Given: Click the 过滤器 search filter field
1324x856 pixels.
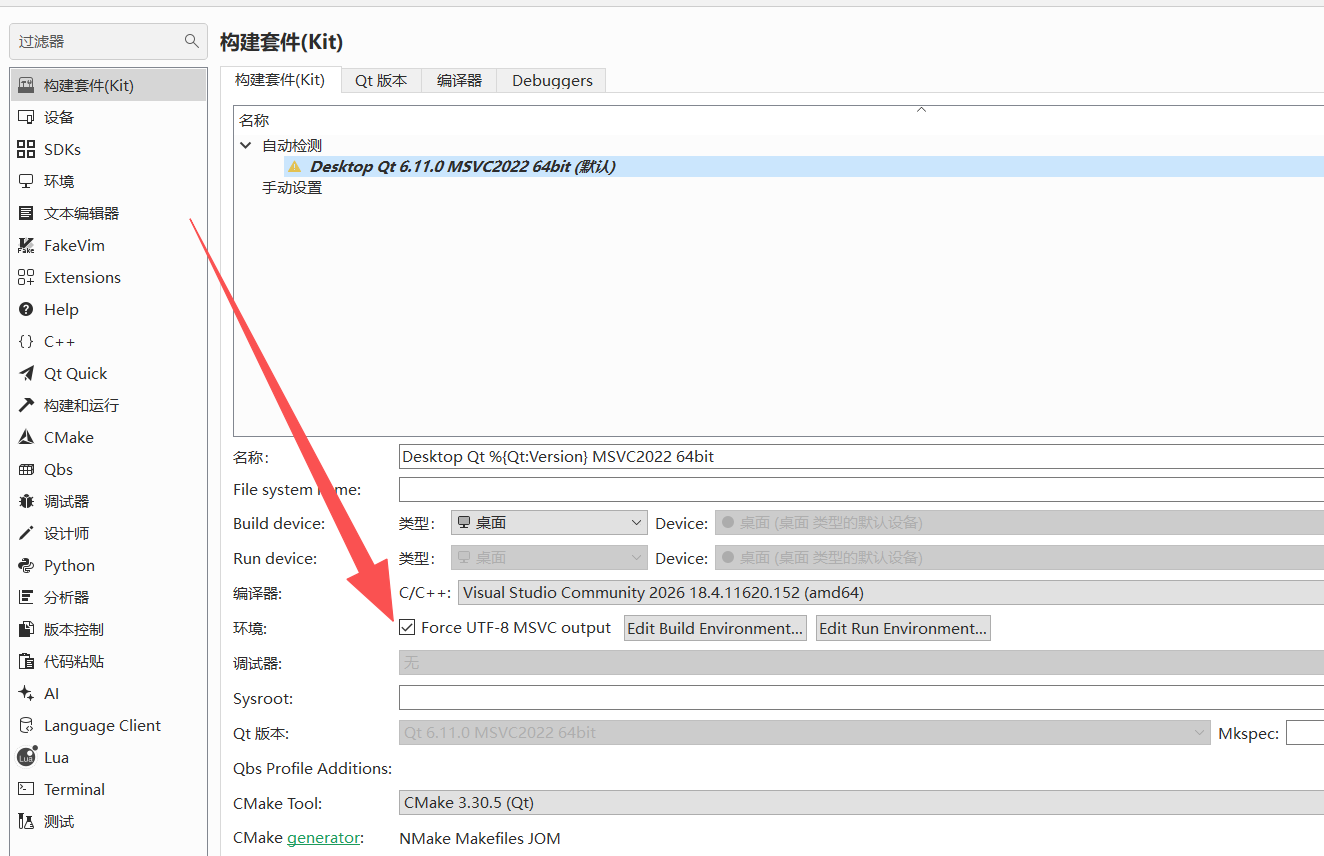Looking at the screenshot, I should [98, 42].
